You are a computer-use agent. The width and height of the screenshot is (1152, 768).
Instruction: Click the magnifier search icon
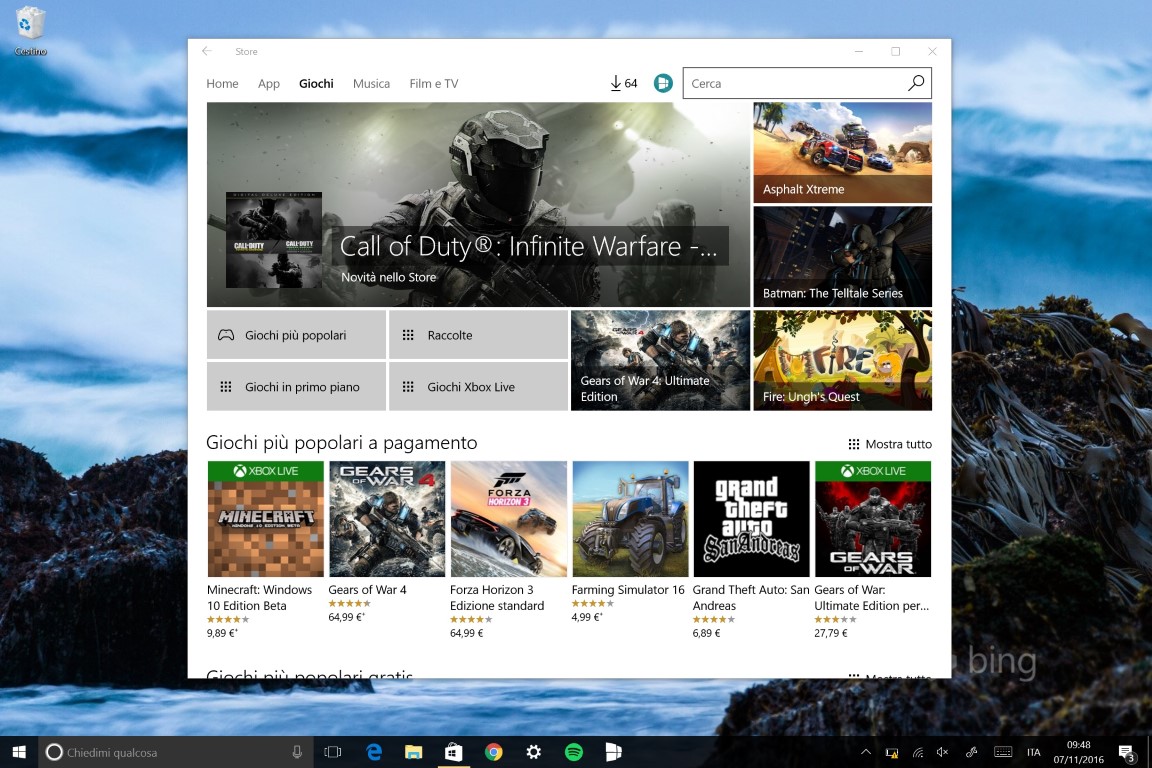(x=915, y=83)
